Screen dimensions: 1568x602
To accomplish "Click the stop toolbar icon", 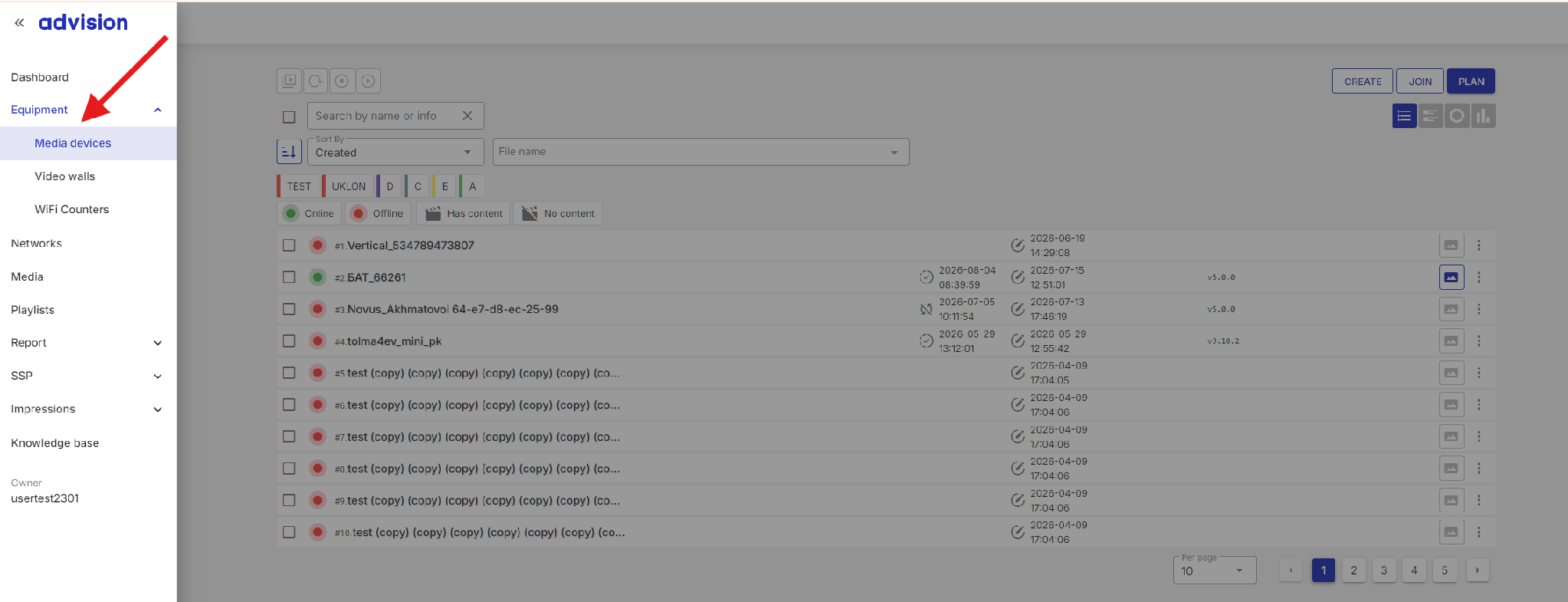I will coord(342,81).
